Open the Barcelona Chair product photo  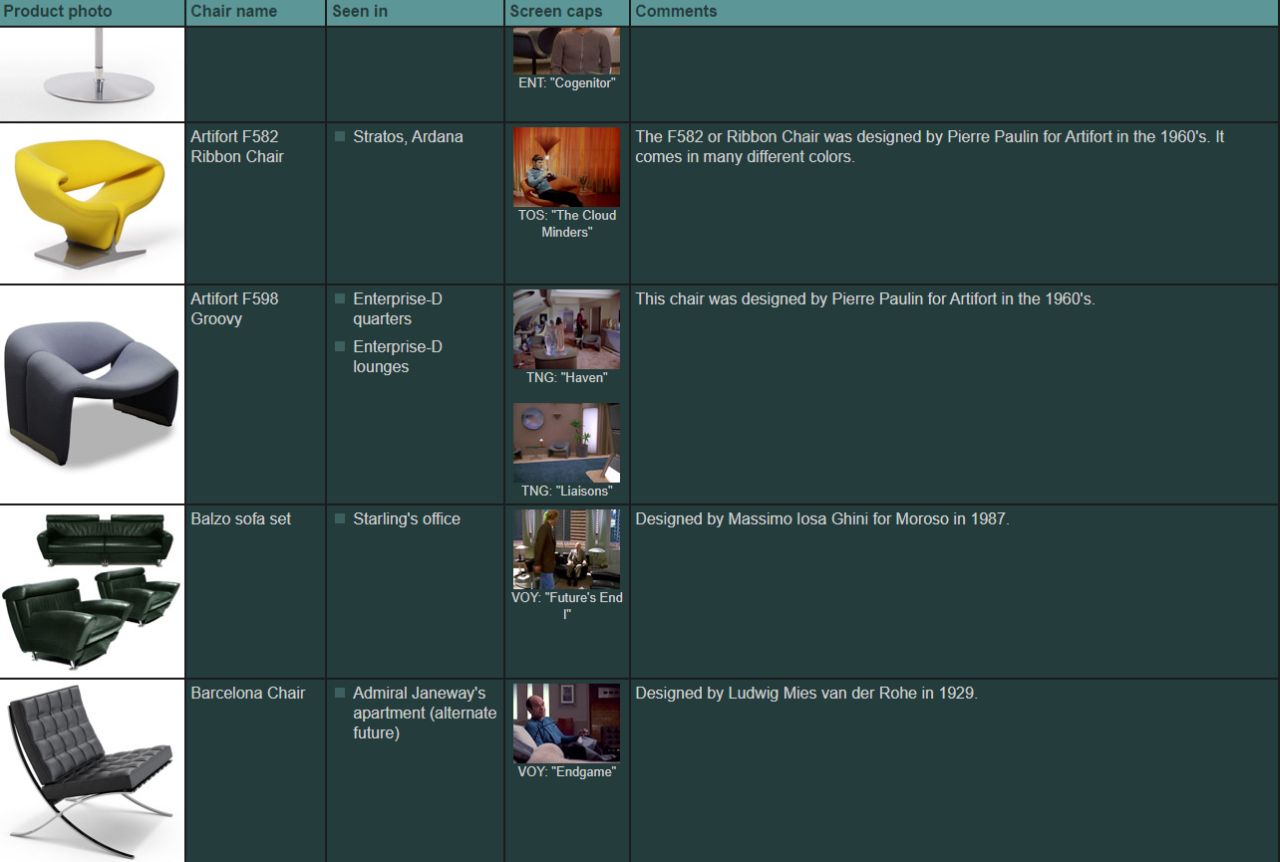point(92,771)
